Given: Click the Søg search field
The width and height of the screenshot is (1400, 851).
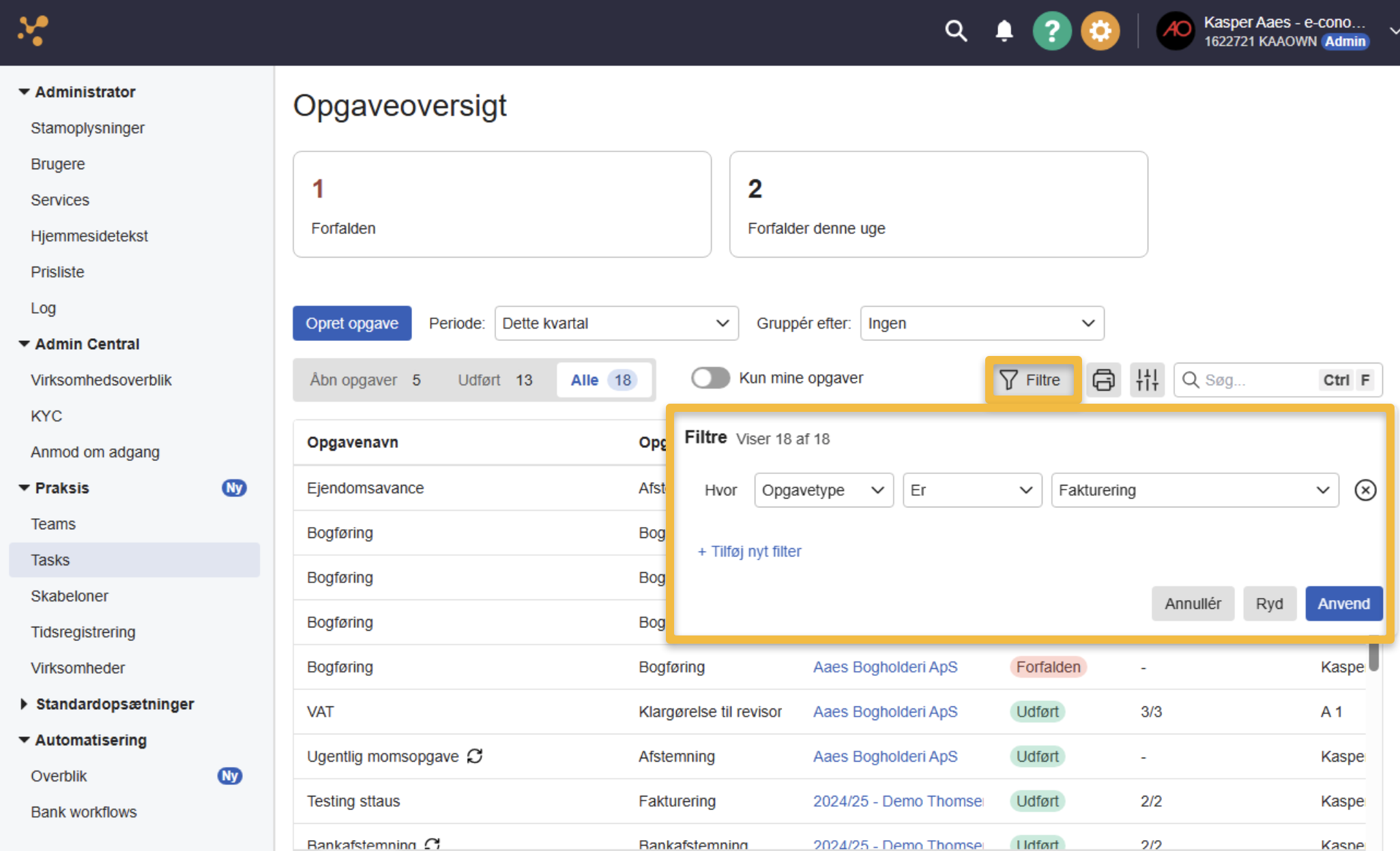Looking at the screenshot, I should click(1278, 380).
